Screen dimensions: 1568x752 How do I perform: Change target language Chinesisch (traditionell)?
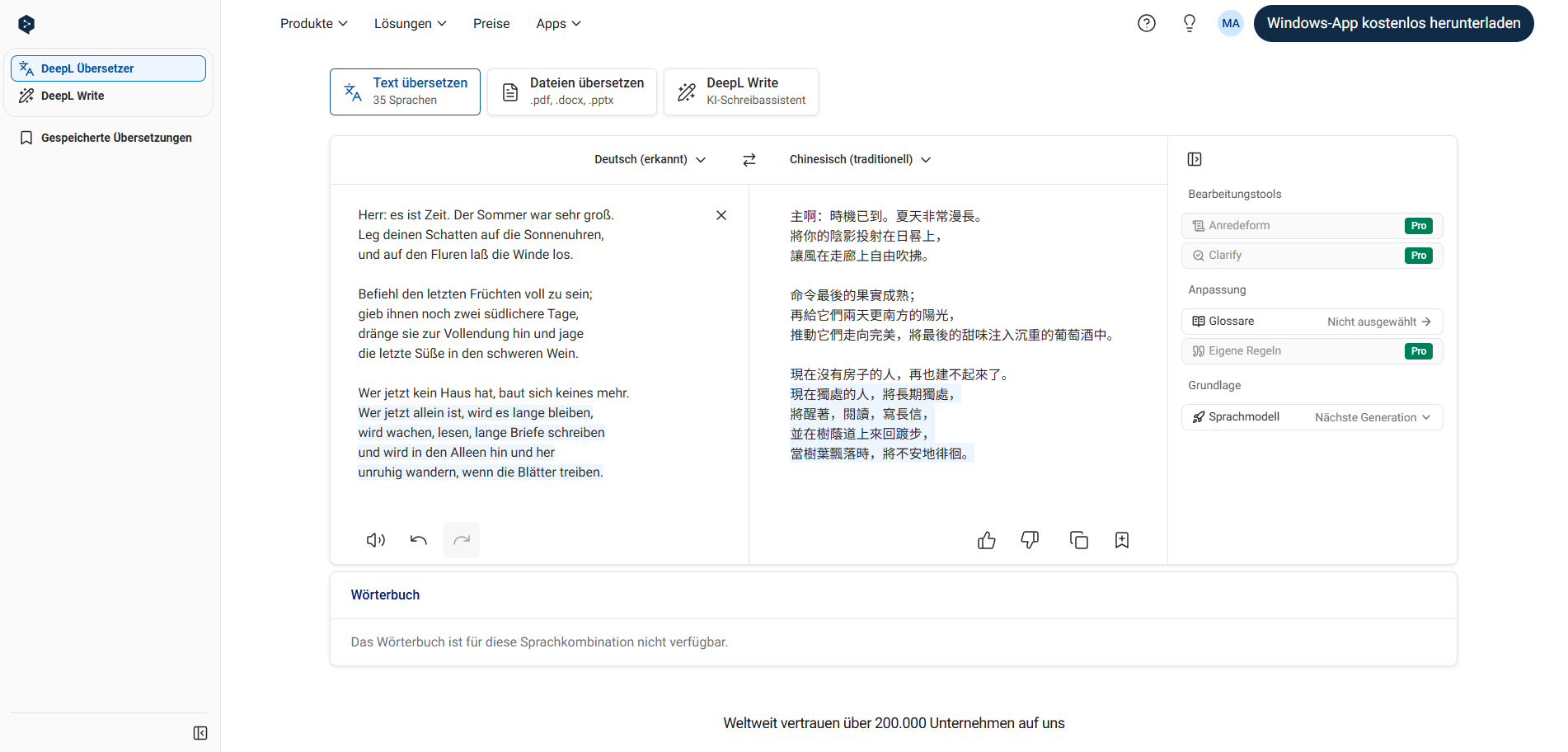point(859,159)
